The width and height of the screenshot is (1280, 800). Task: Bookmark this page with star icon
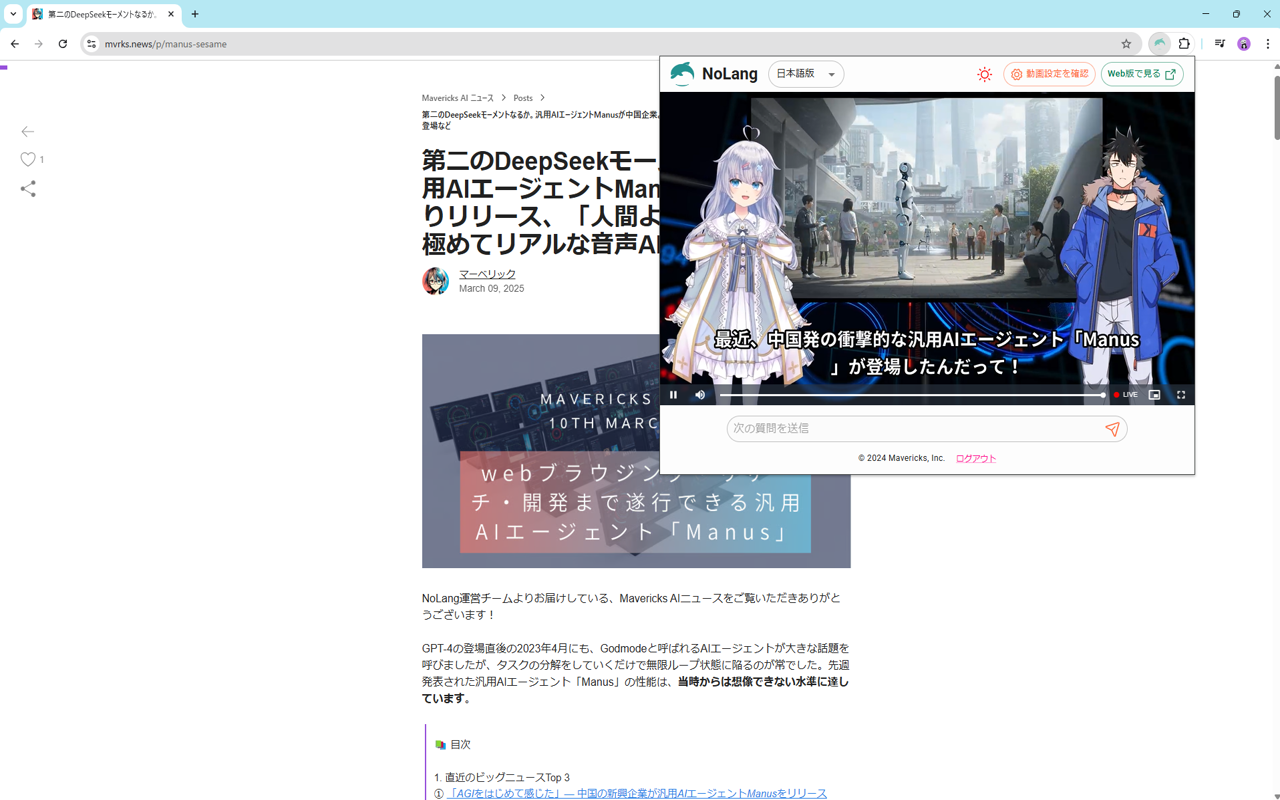pos(1126,44)
